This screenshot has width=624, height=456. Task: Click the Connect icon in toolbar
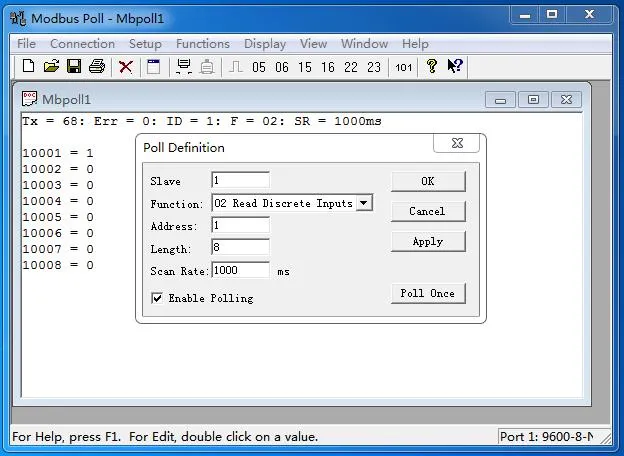point(184,66)
